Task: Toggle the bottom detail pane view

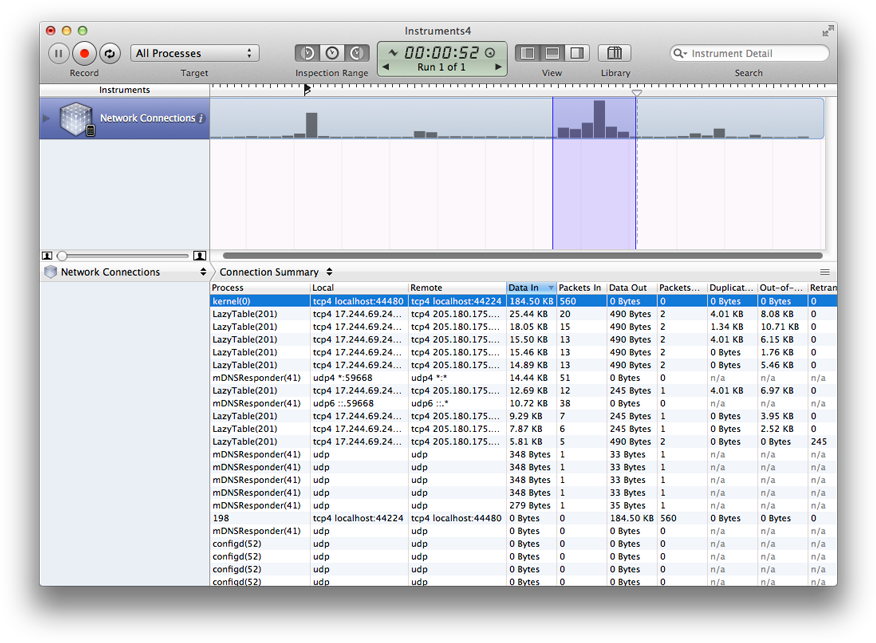Action: 553,53
